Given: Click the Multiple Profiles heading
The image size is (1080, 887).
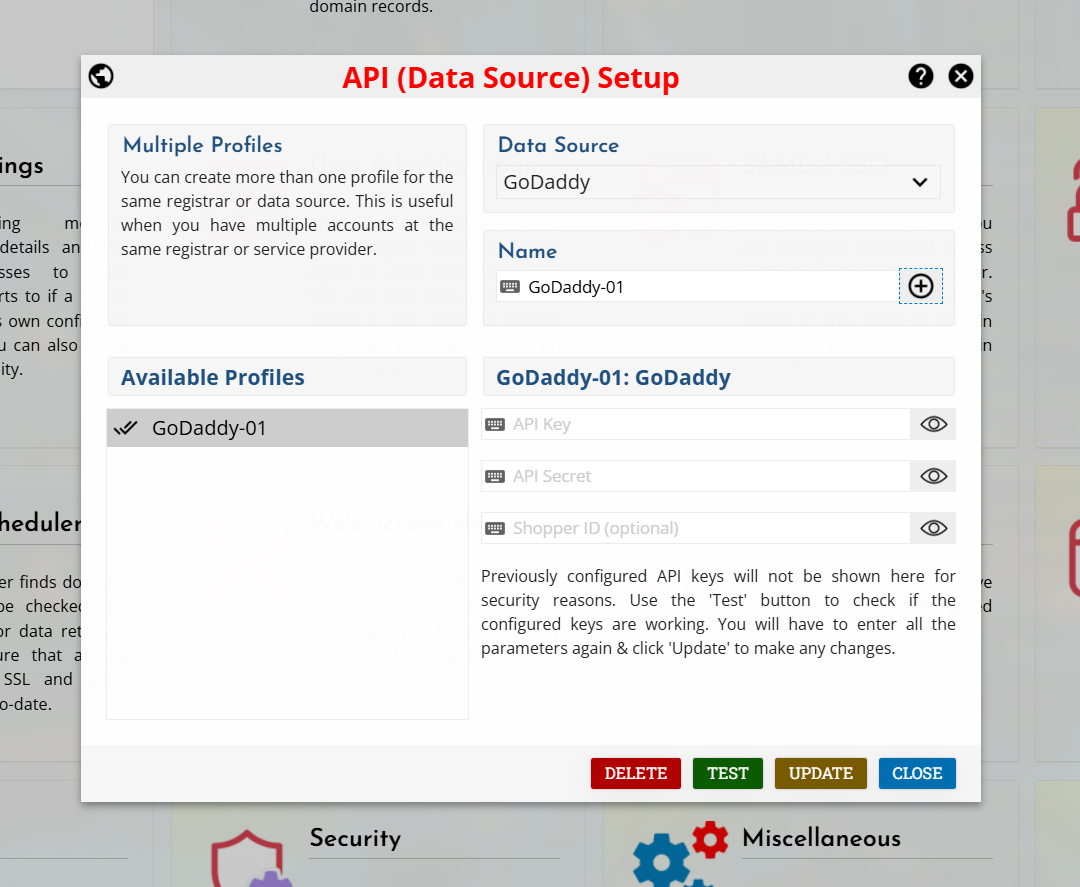Looking at the screenshot, I should coord(202,145).
